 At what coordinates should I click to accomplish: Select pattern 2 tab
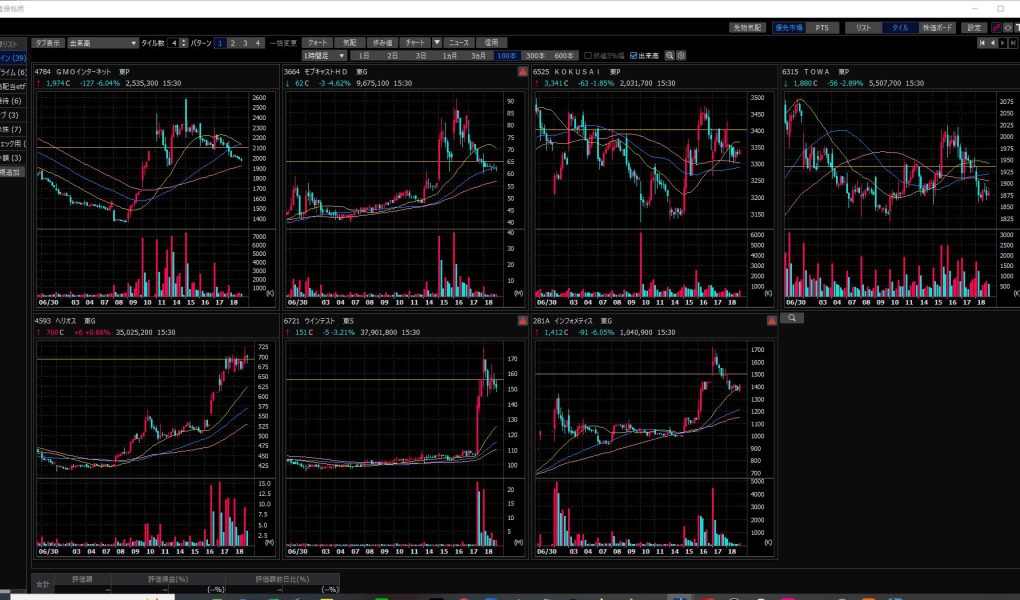[x=233, y=43]
